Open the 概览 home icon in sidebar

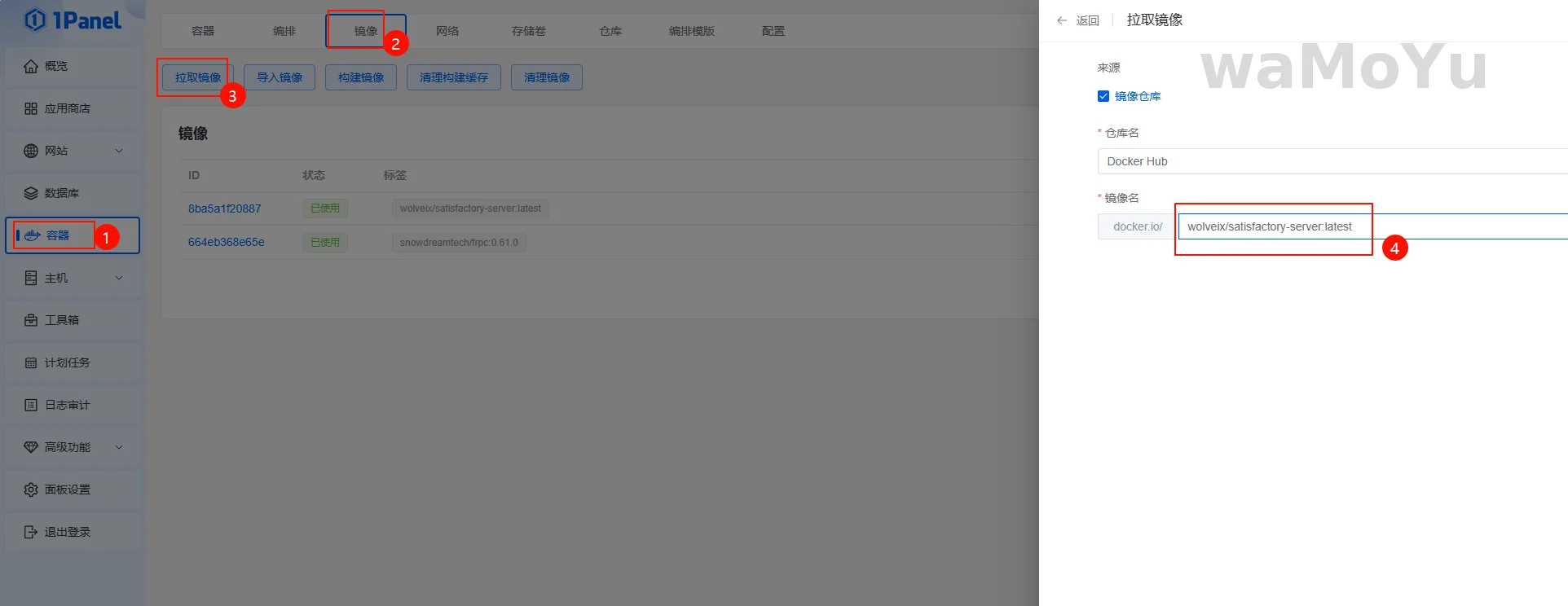[x=31, y=66]
